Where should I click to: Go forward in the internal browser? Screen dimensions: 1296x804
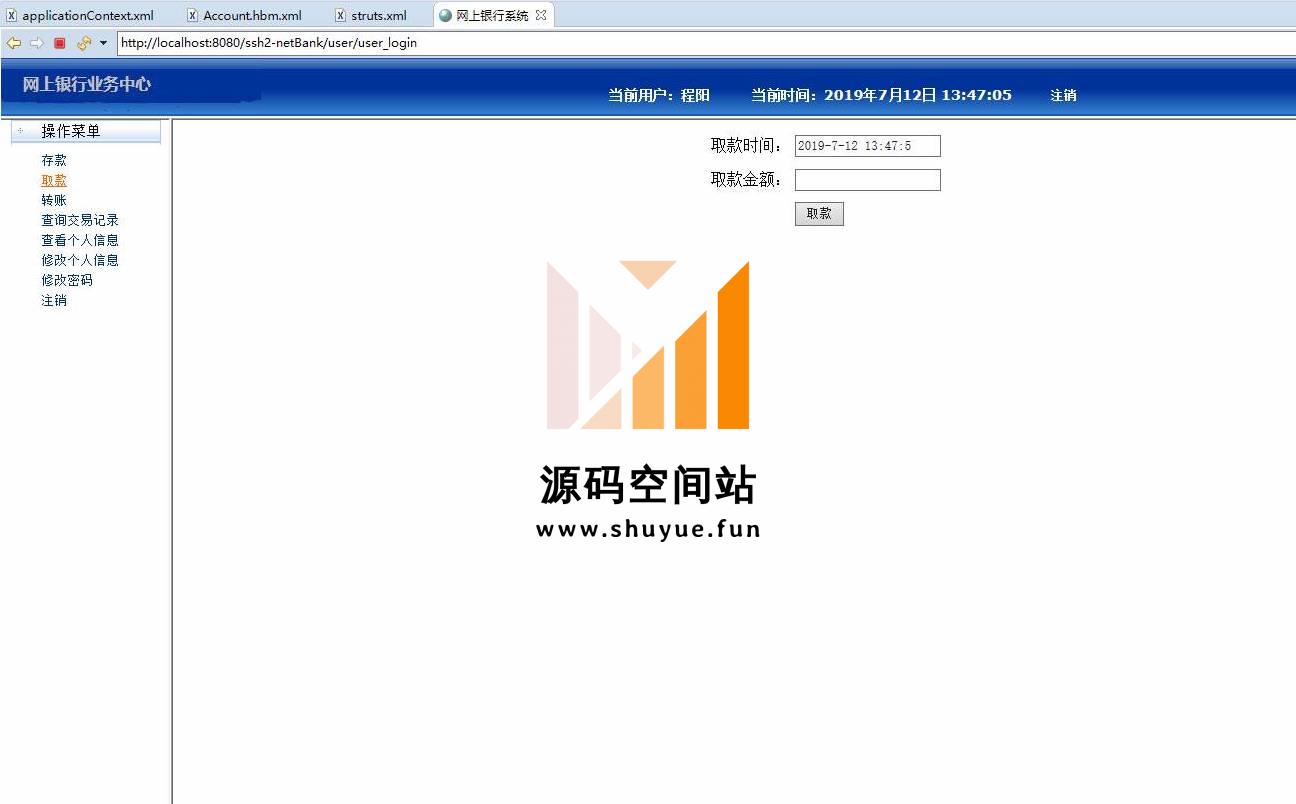point(37,43)
